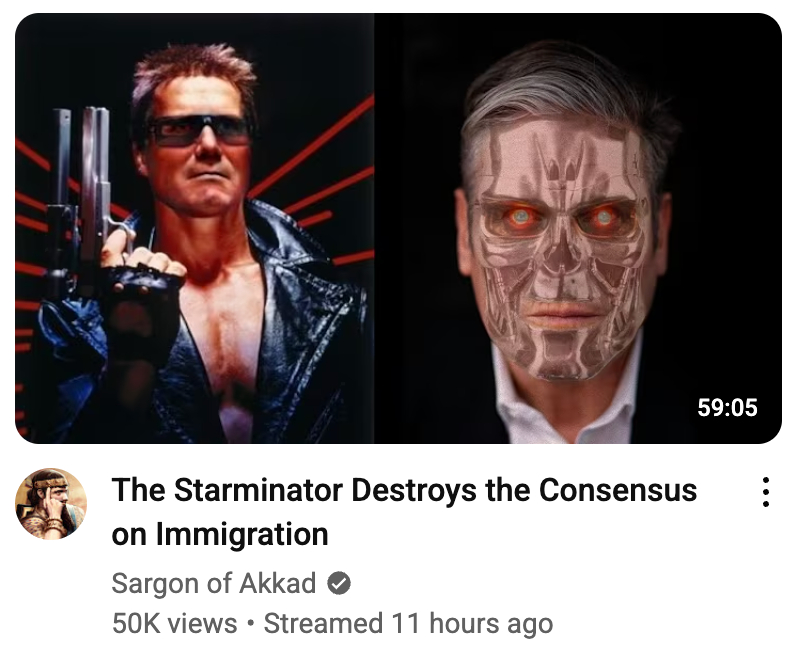Play the video via its thumbnail

[398, 228]
